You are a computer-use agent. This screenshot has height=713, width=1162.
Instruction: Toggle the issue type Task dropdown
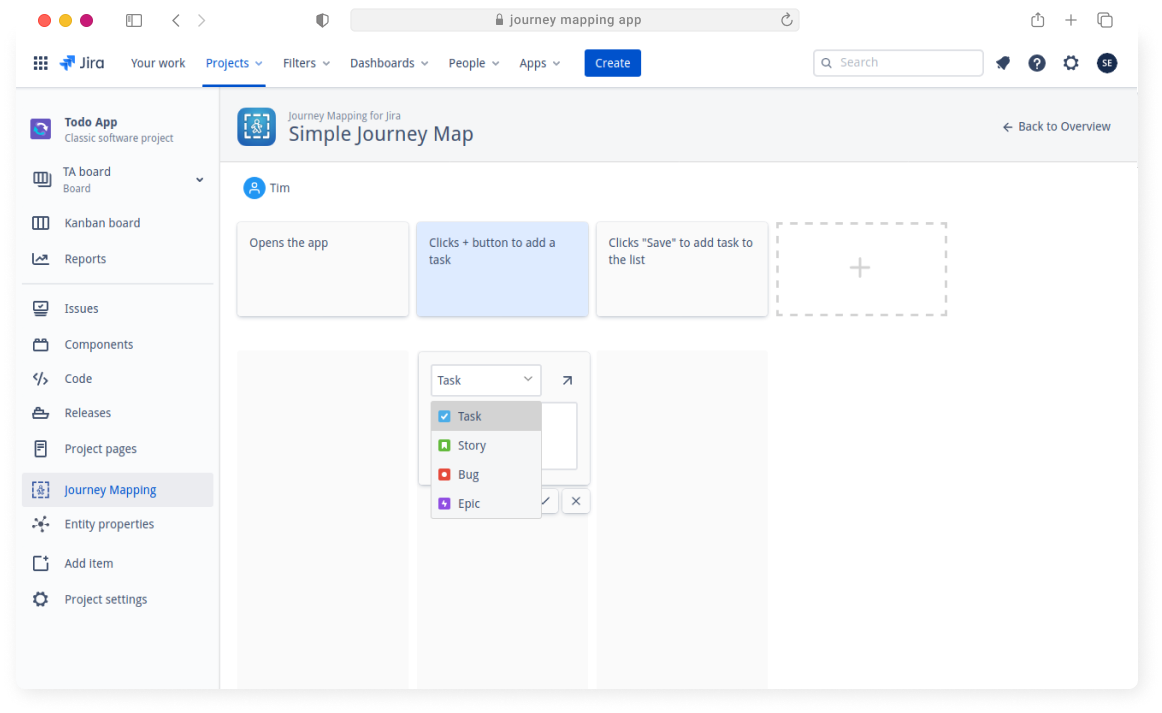(486, 380)
